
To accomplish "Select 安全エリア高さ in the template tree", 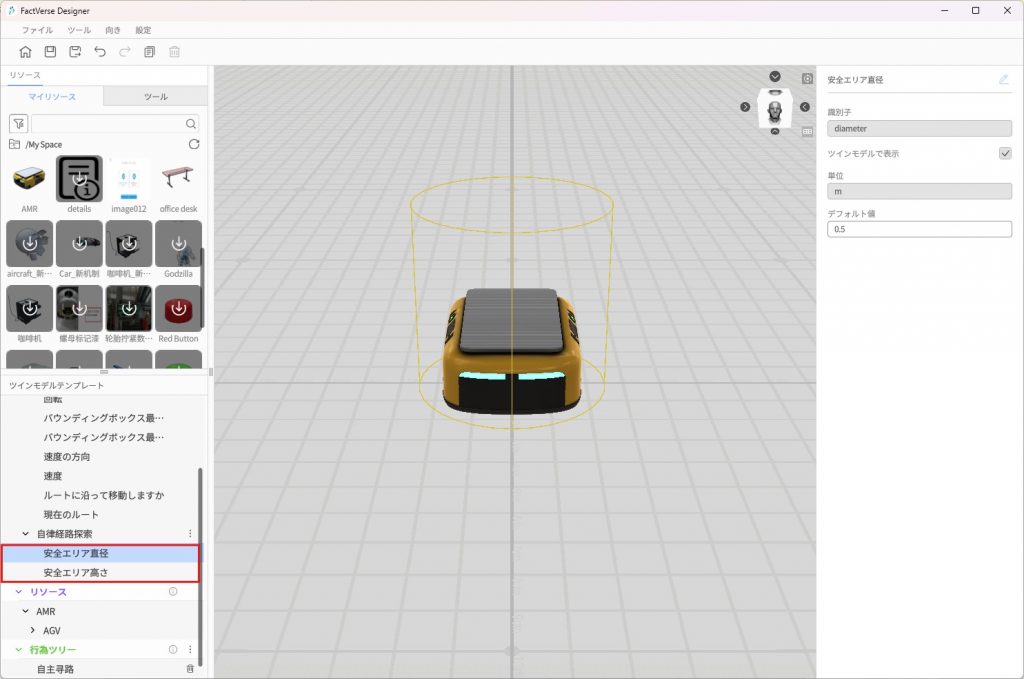I will point(76,573).
